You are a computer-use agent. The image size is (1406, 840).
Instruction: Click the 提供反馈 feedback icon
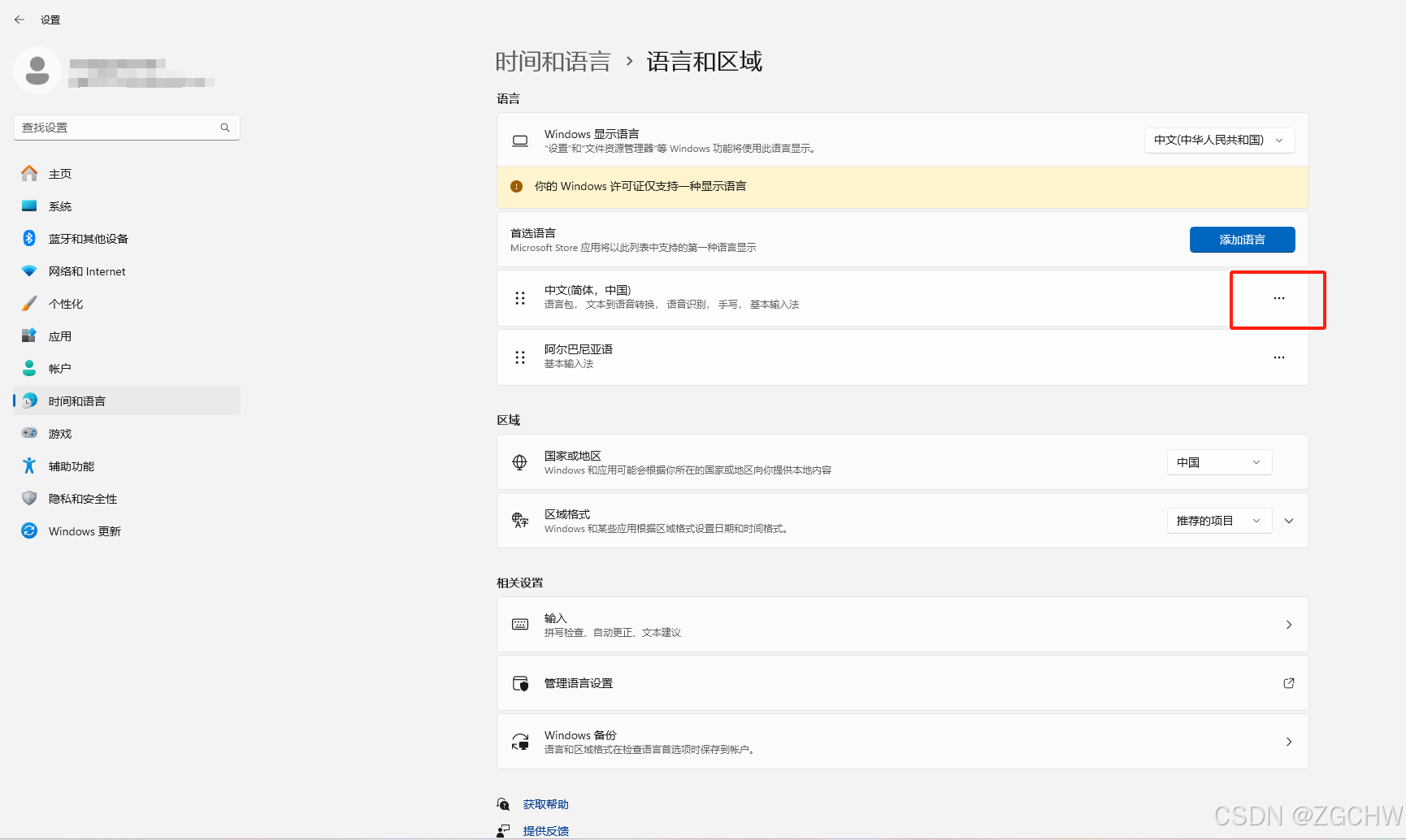tap(503, 831)
